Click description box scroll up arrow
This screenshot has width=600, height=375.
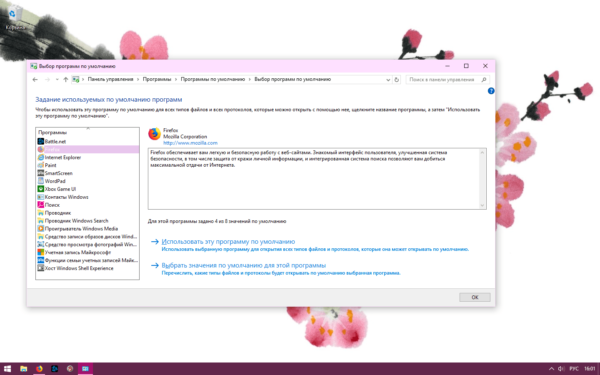[482, 153]
